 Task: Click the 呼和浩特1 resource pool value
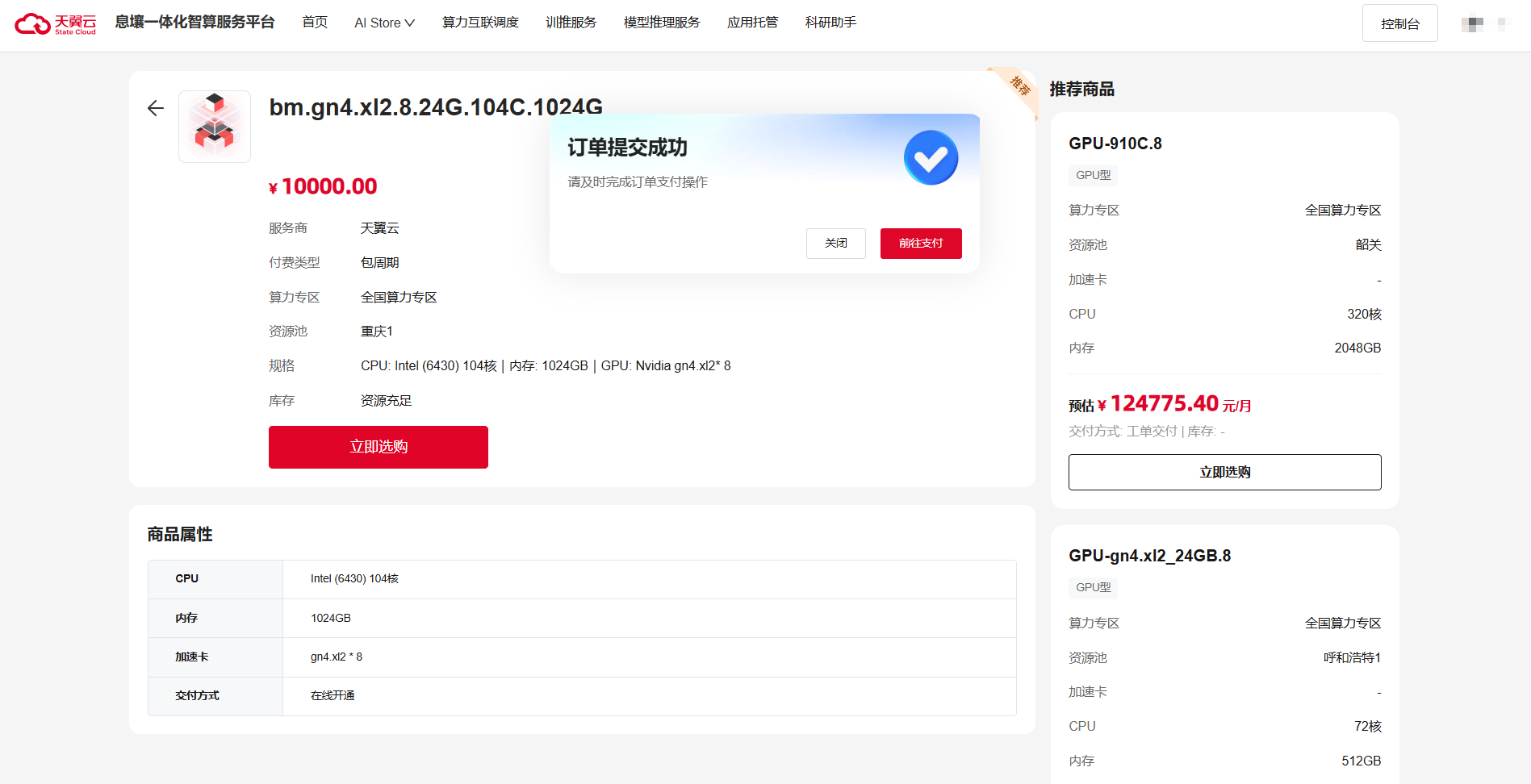click(x=1353, y=658)
